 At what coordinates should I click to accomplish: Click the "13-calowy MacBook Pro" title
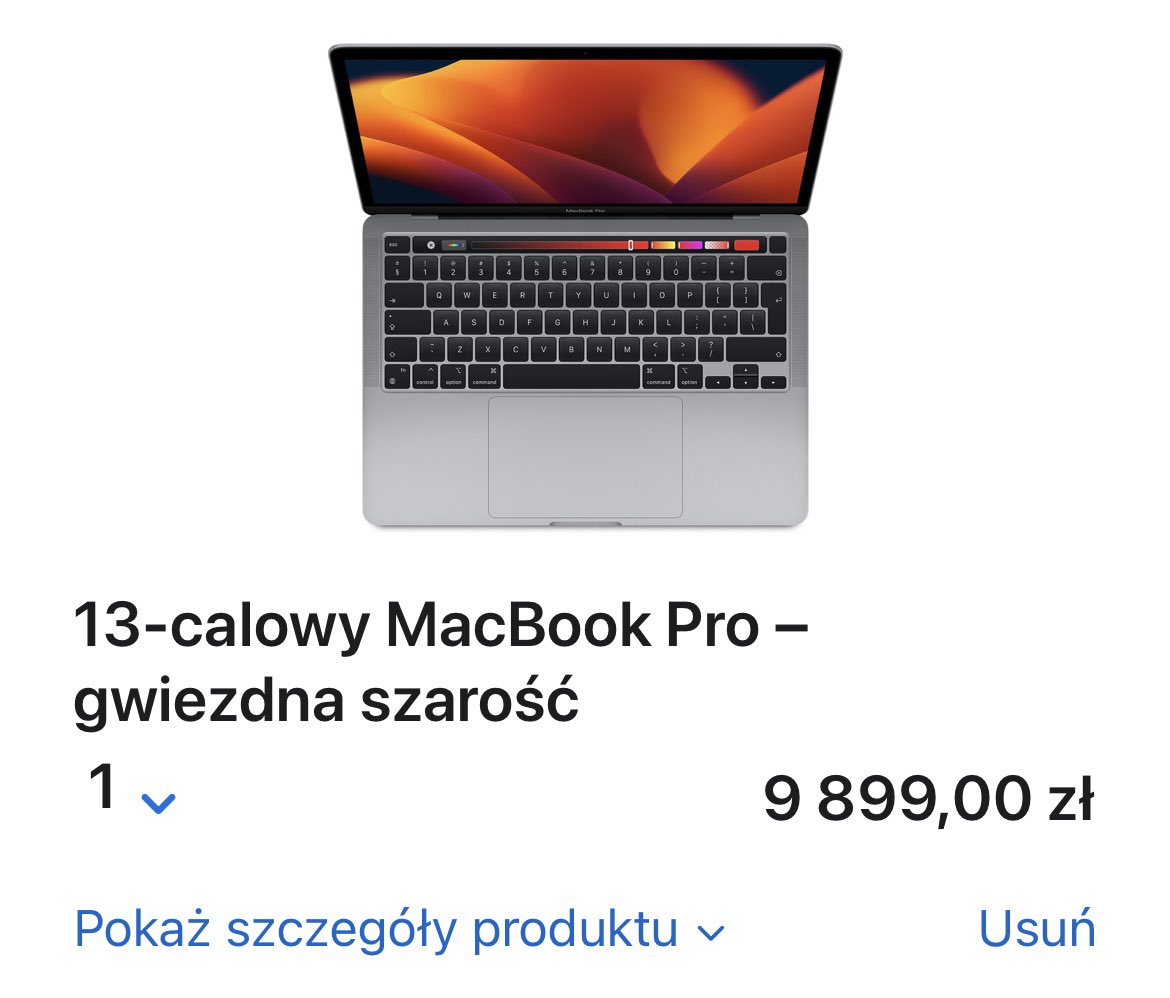pos(416,626)
